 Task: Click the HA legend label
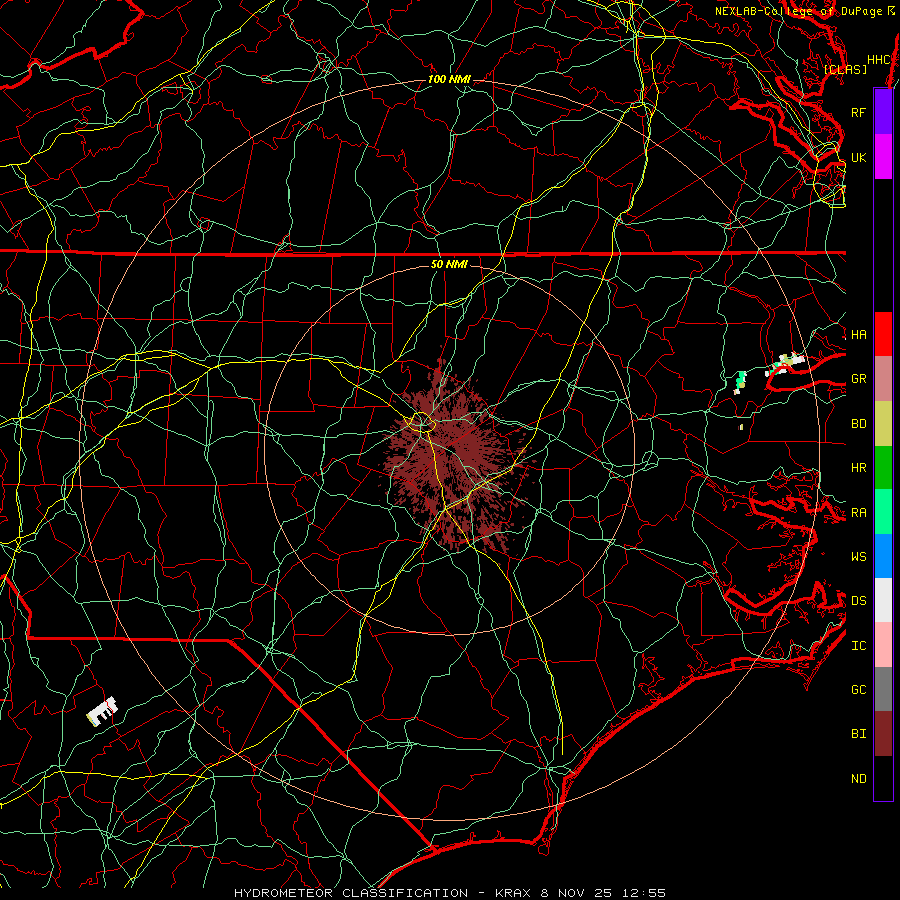858,334
